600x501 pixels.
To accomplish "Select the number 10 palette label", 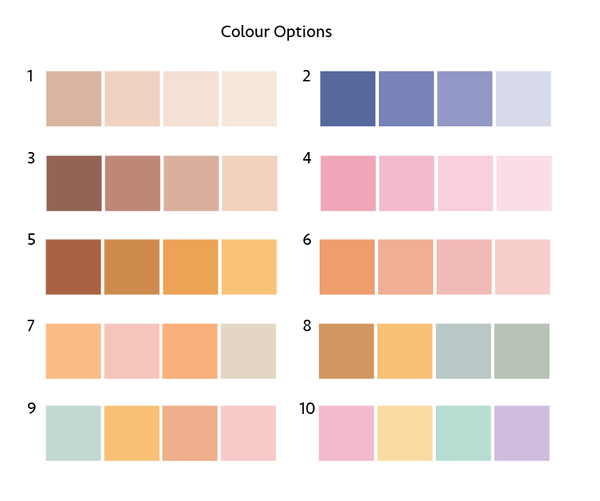I will 306,408.
